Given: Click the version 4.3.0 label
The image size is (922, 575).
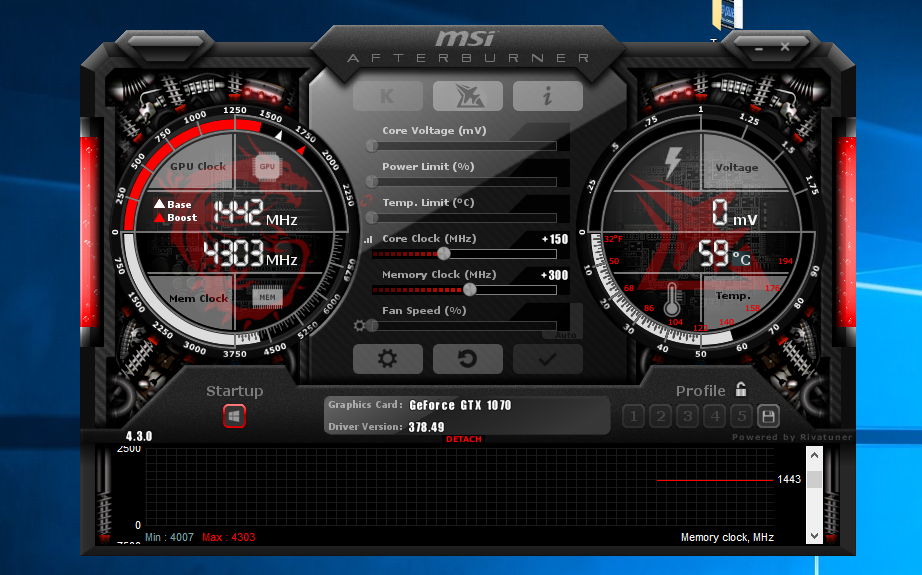Looking at the screenshot, I should (x=139, y=436).
